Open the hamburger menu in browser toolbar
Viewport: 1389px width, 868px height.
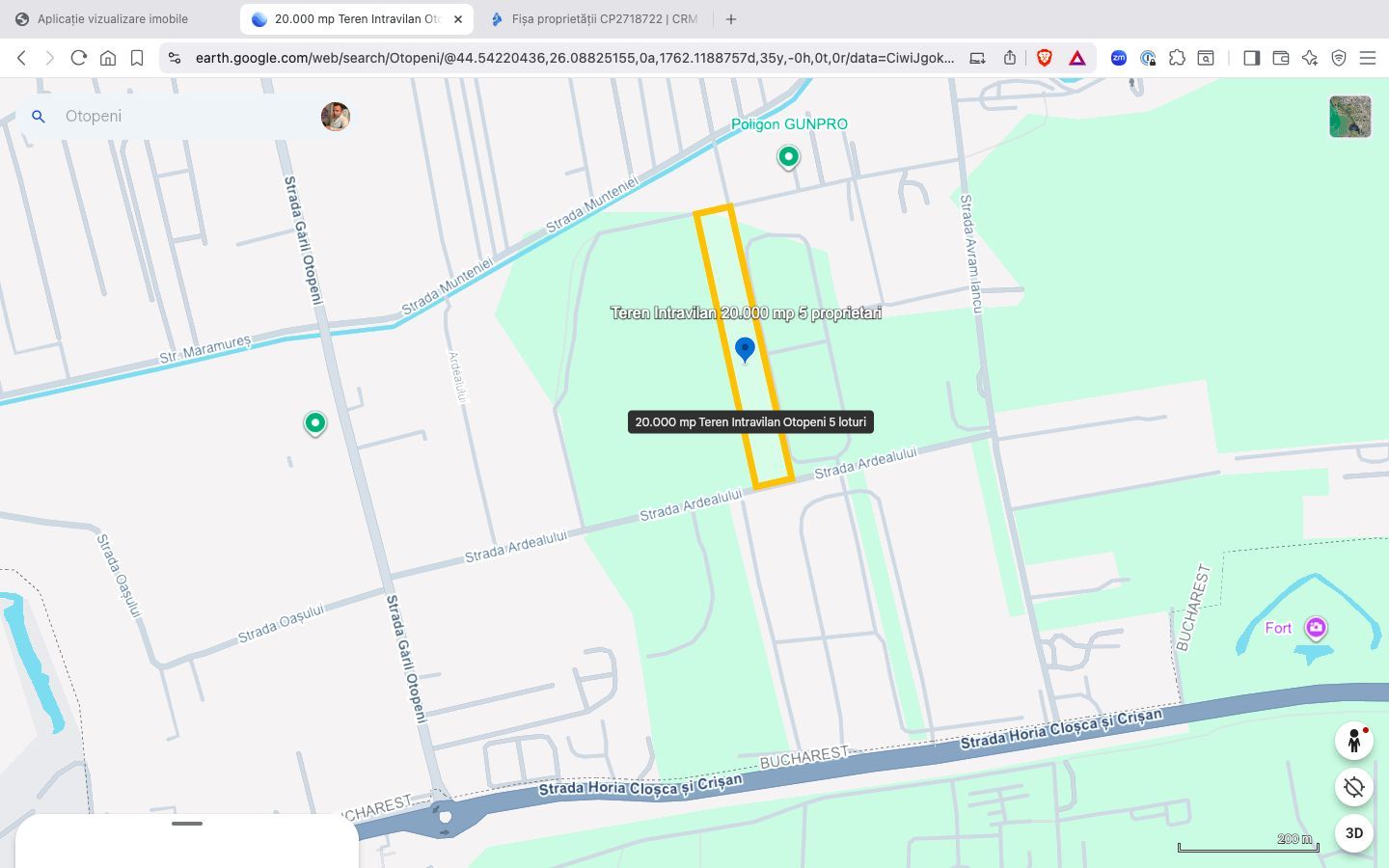1368,58
